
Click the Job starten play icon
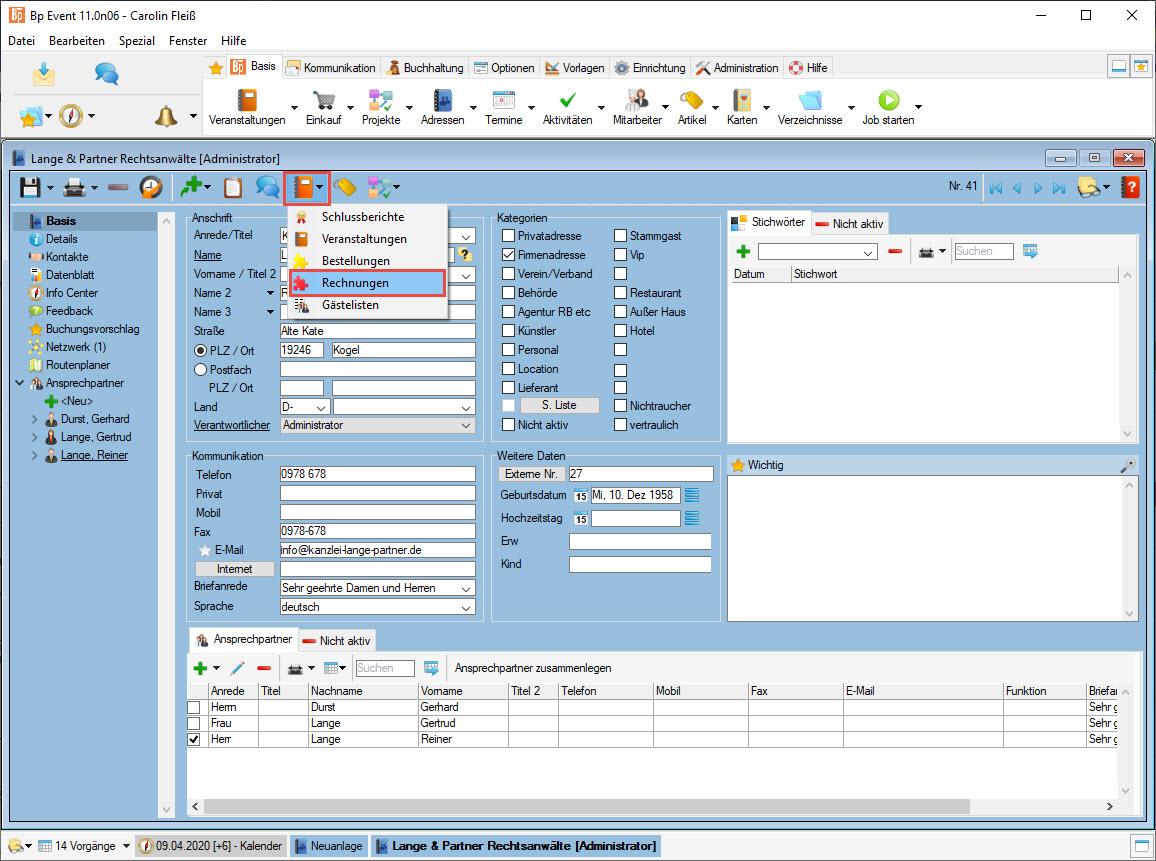pos(888,101)
